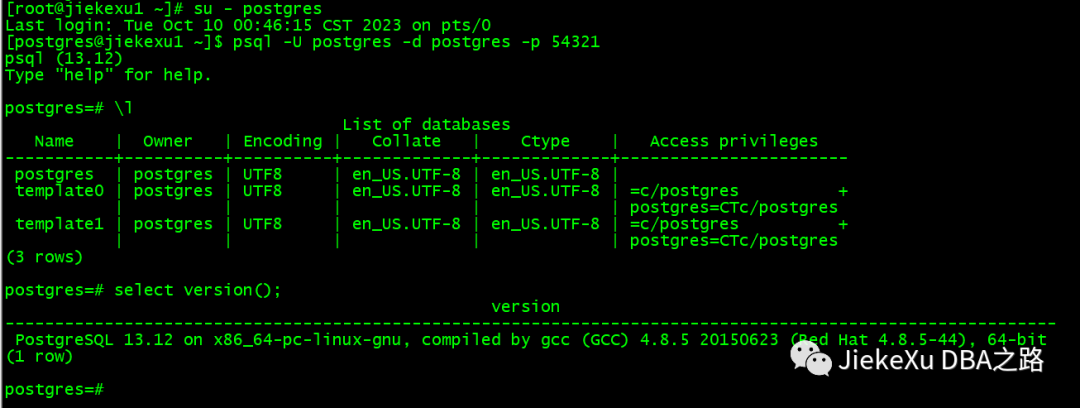The width and height of the screenshot is (1080, 408).
Task: Click the JiekeXu DBA watermark text
Action: pyautogui.click(x=942, y=360)
